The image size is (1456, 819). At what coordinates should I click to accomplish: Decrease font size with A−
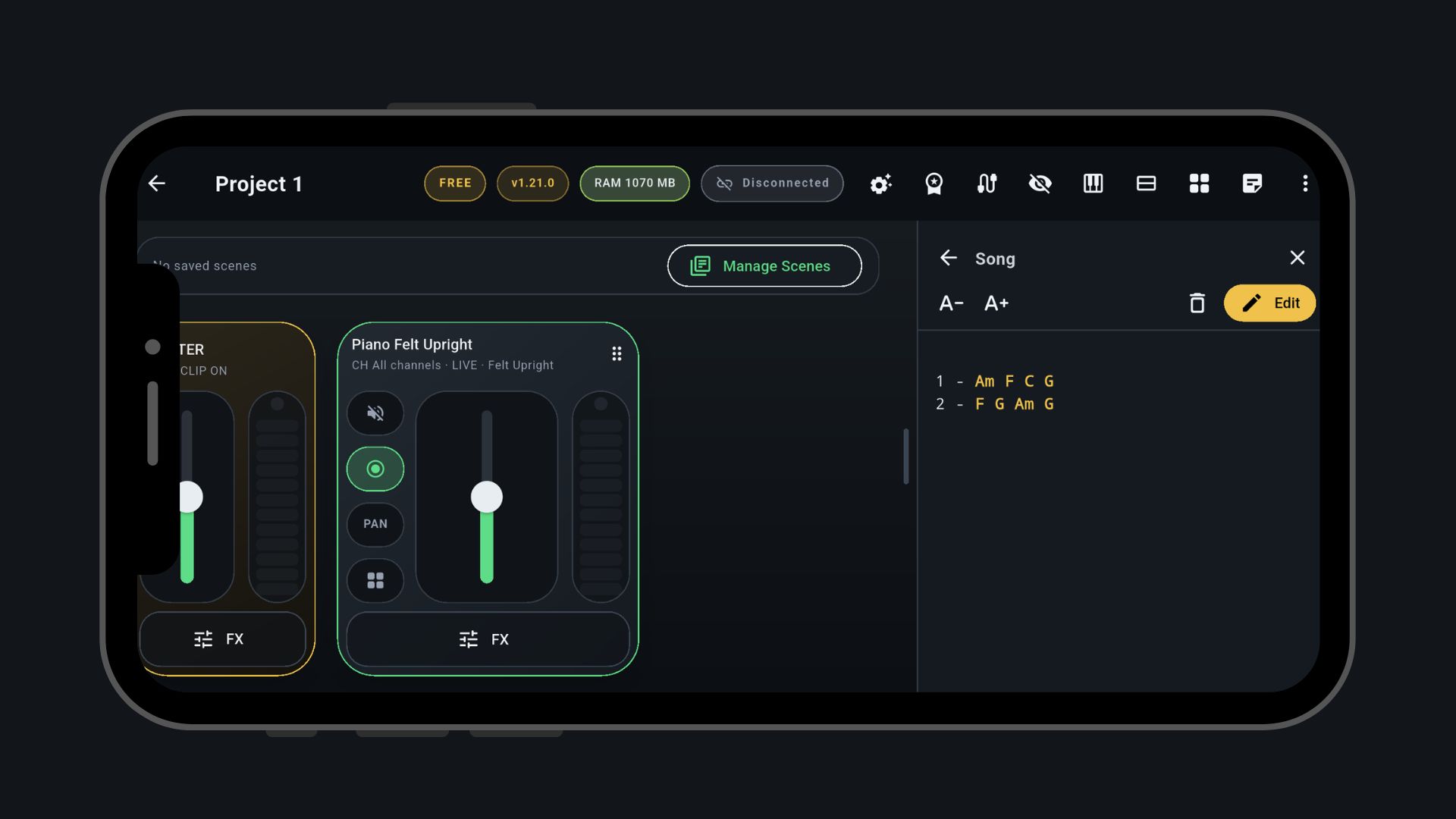point(951,303)
